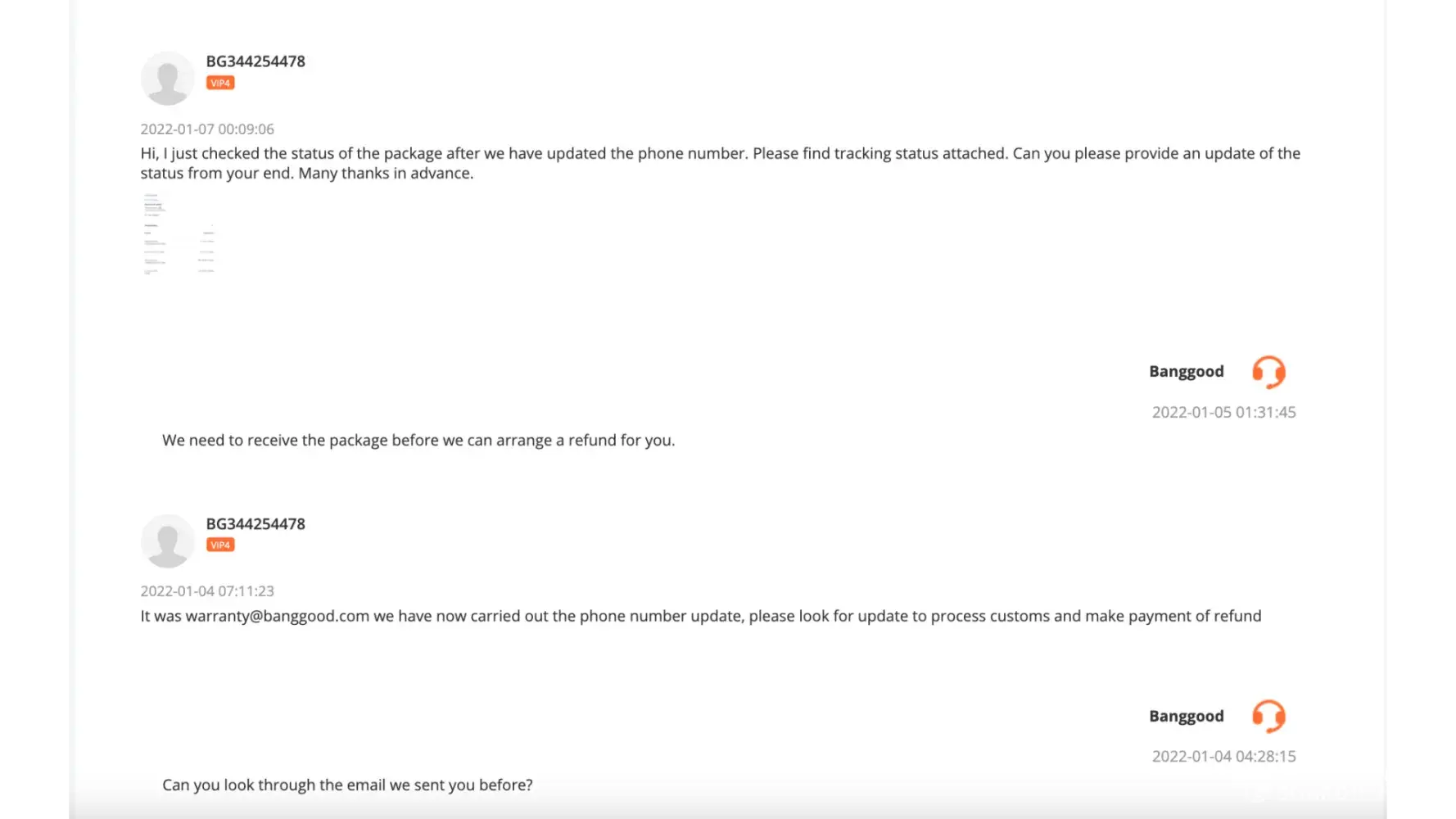This screenshot has height=819, width=1456.
Task: Click username BG344254478 on the tracking status message
Action: [255, 61]
